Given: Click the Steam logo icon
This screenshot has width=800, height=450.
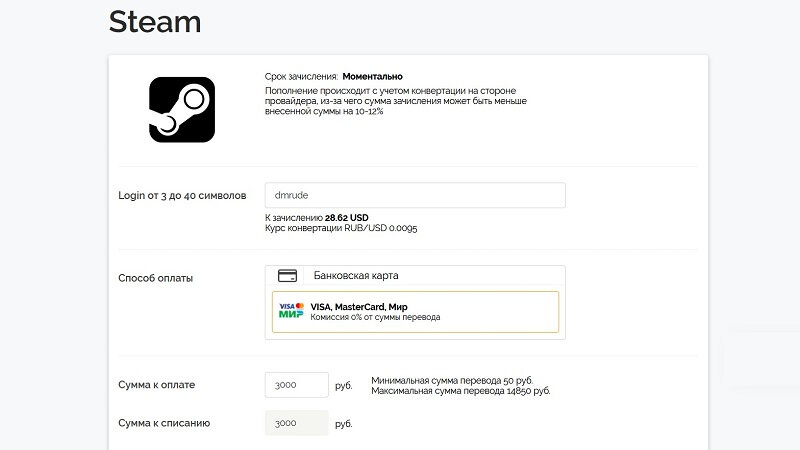Looking at the screenshot, I should [182, 110].
